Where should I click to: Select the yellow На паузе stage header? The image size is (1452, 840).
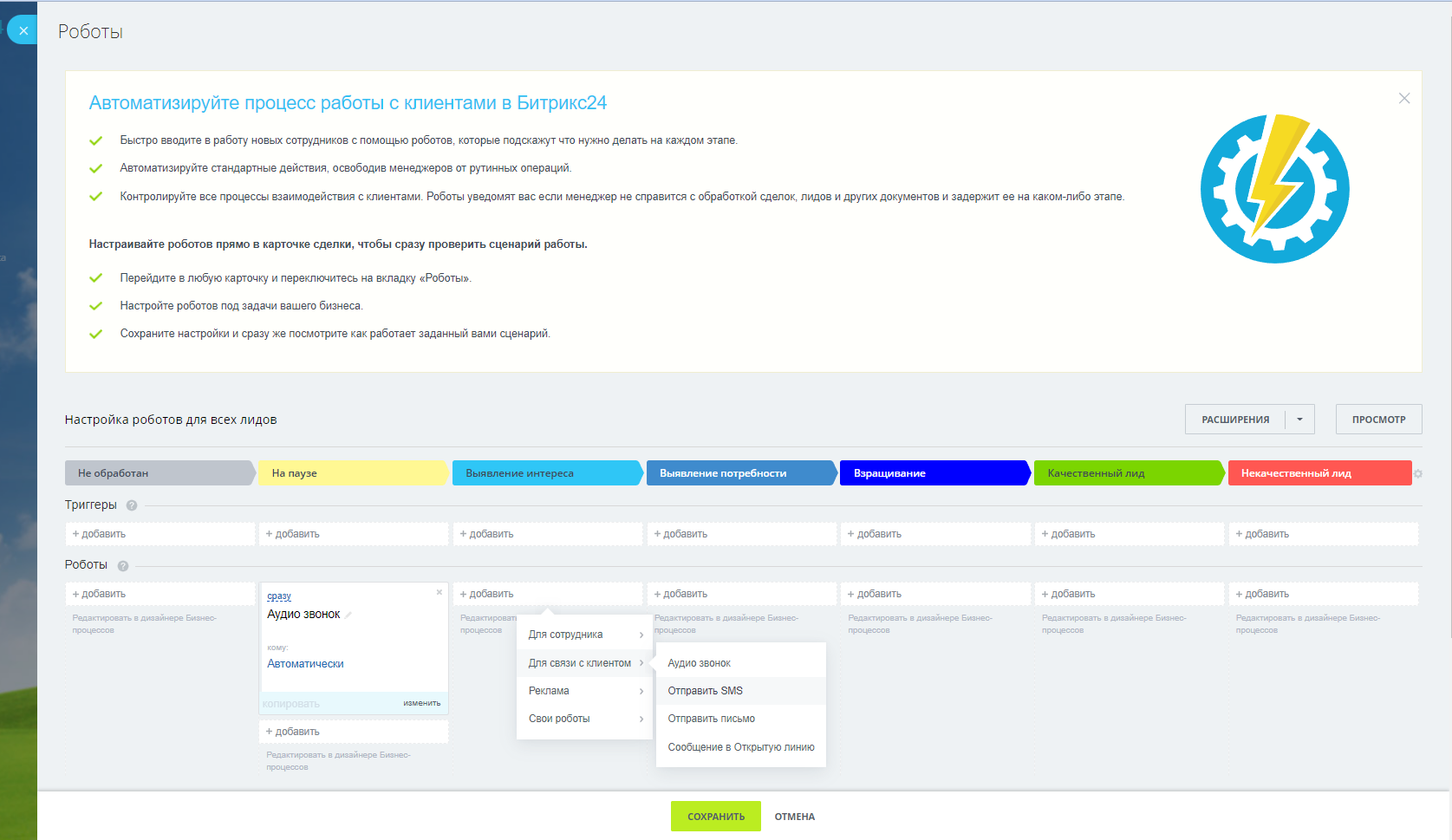[x=355, y=473]
